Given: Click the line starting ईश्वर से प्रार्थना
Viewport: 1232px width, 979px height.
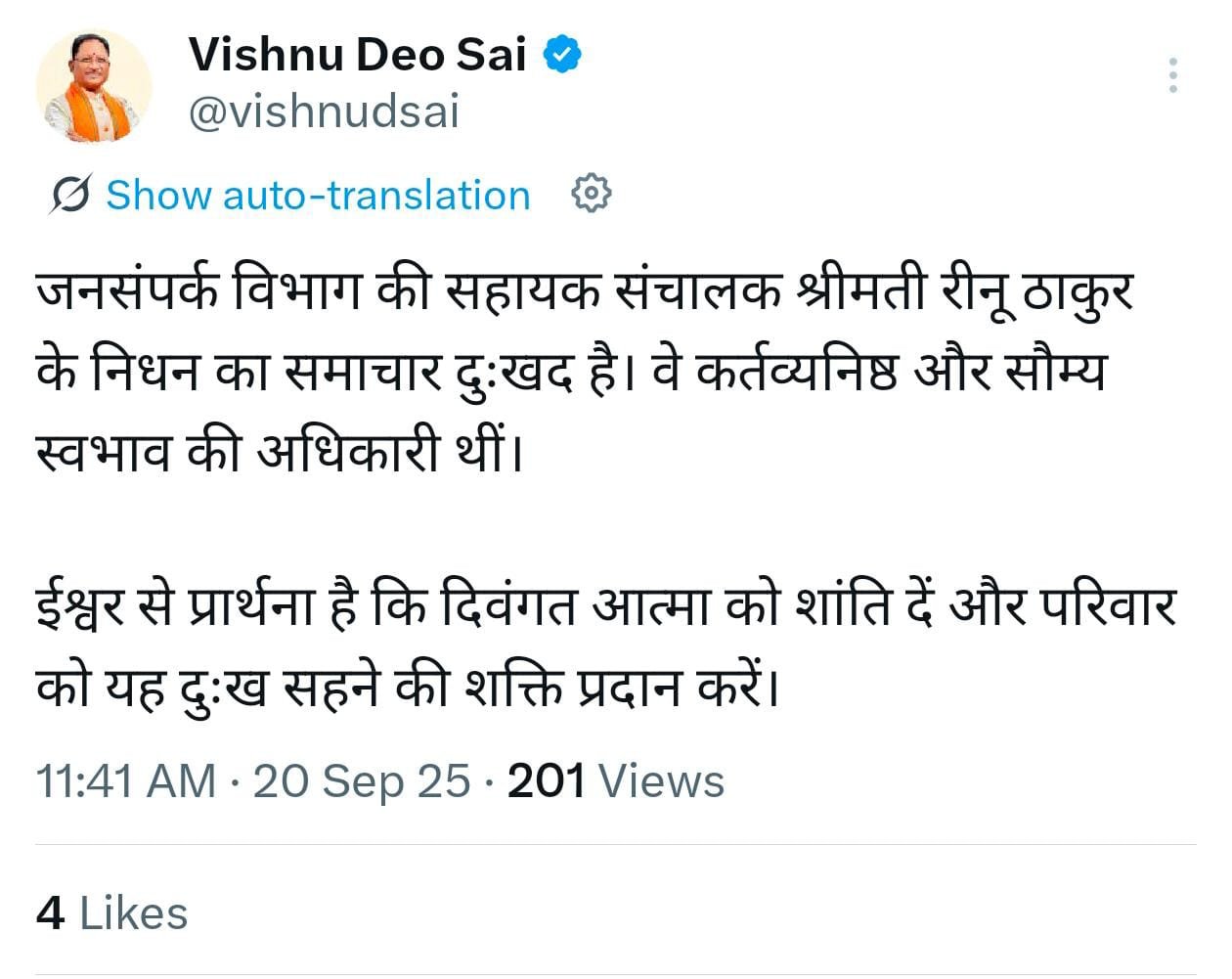Looking at the screenshot, I should click(x=604, y=608).
